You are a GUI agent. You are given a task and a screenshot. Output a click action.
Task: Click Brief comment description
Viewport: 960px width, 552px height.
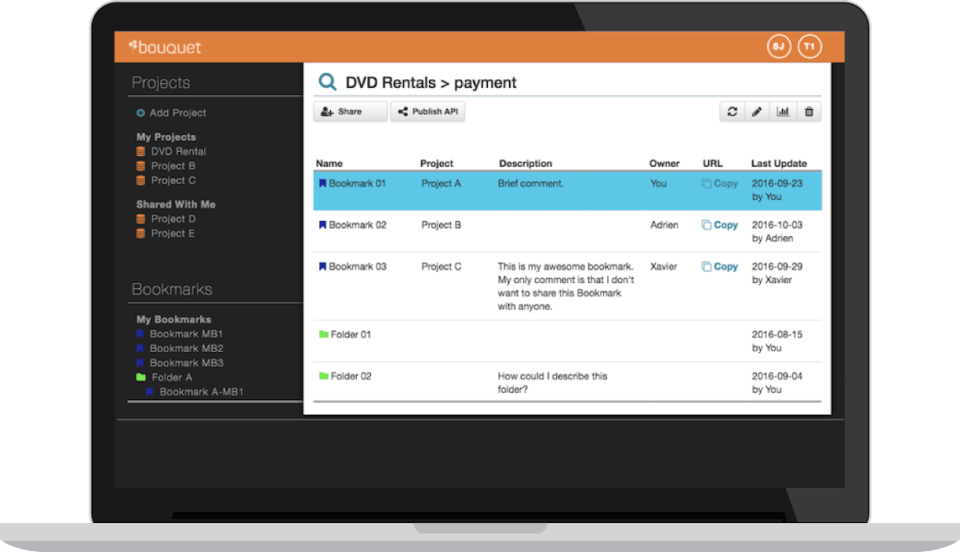coord(530,184)
